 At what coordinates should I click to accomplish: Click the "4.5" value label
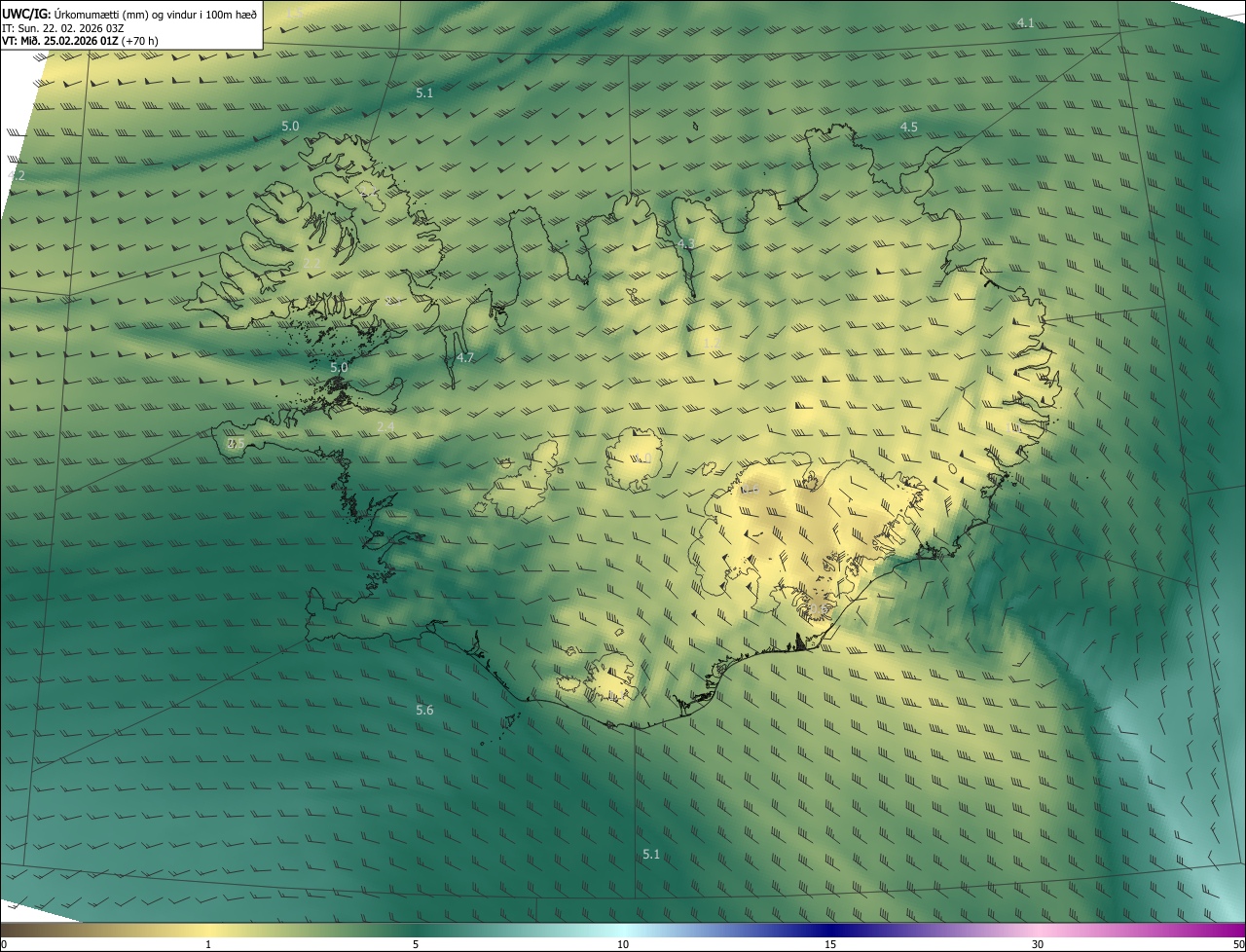coord(908,128)
